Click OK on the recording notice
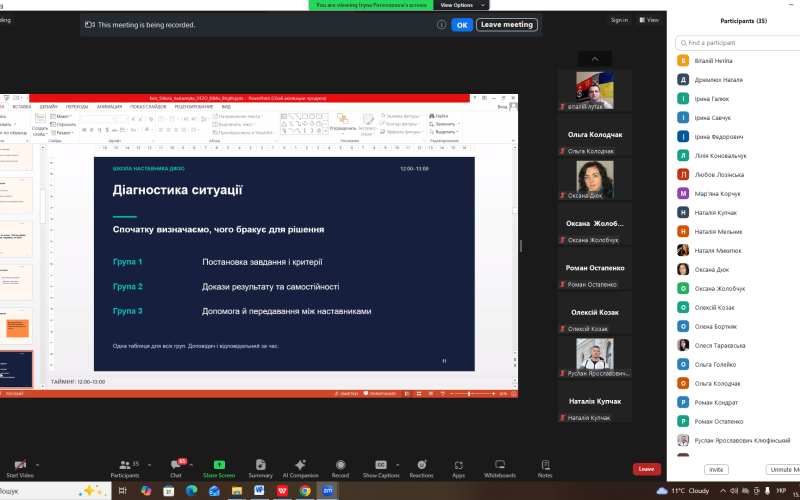 pos(462,24)
